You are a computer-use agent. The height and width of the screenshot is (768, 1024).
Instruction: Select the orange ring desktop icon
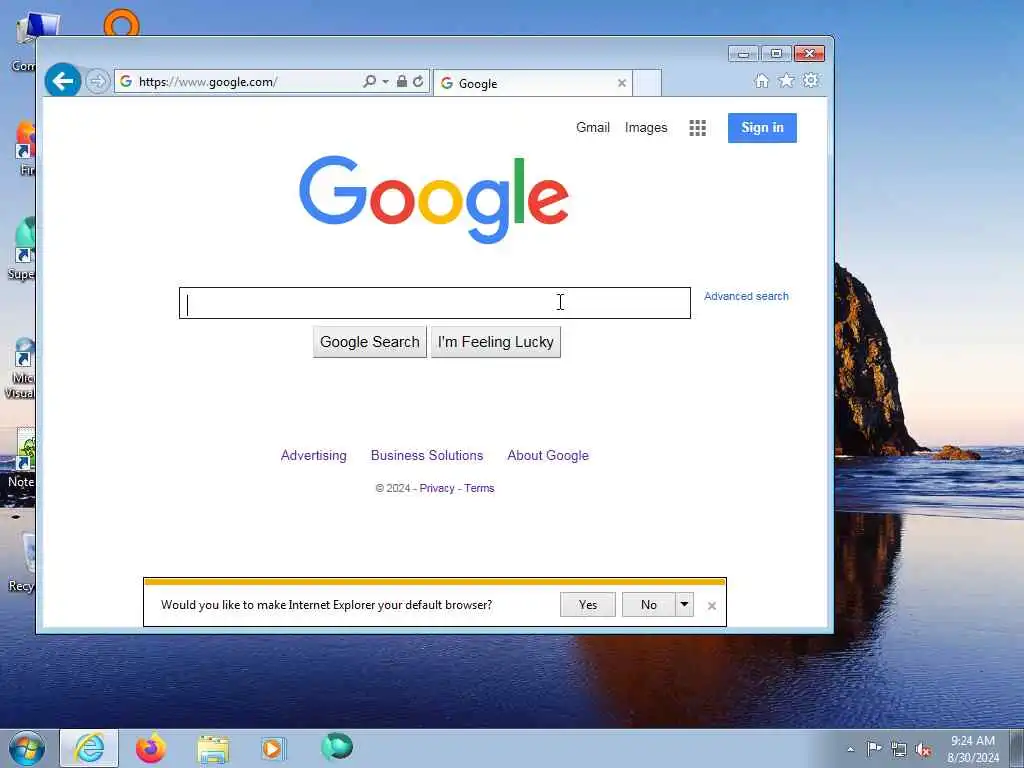pos(121,22)
